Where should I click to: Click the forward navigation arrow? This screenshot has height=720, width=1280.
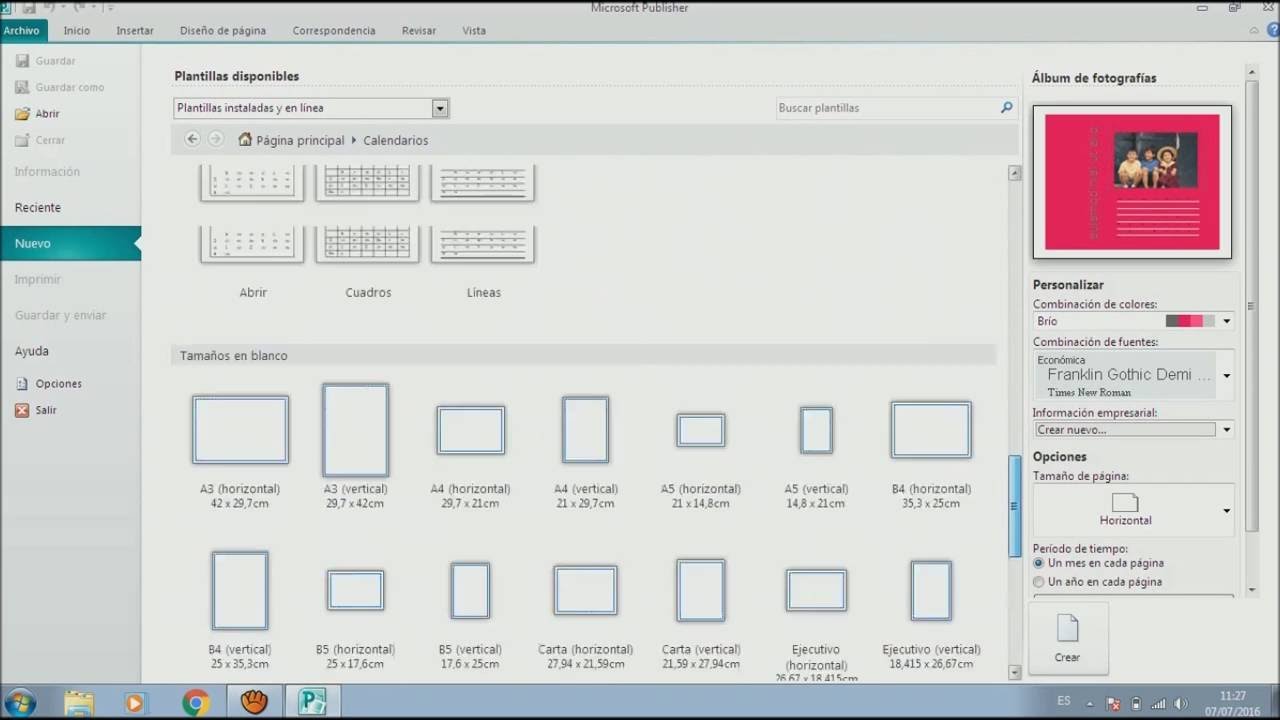tap(215, 139)
